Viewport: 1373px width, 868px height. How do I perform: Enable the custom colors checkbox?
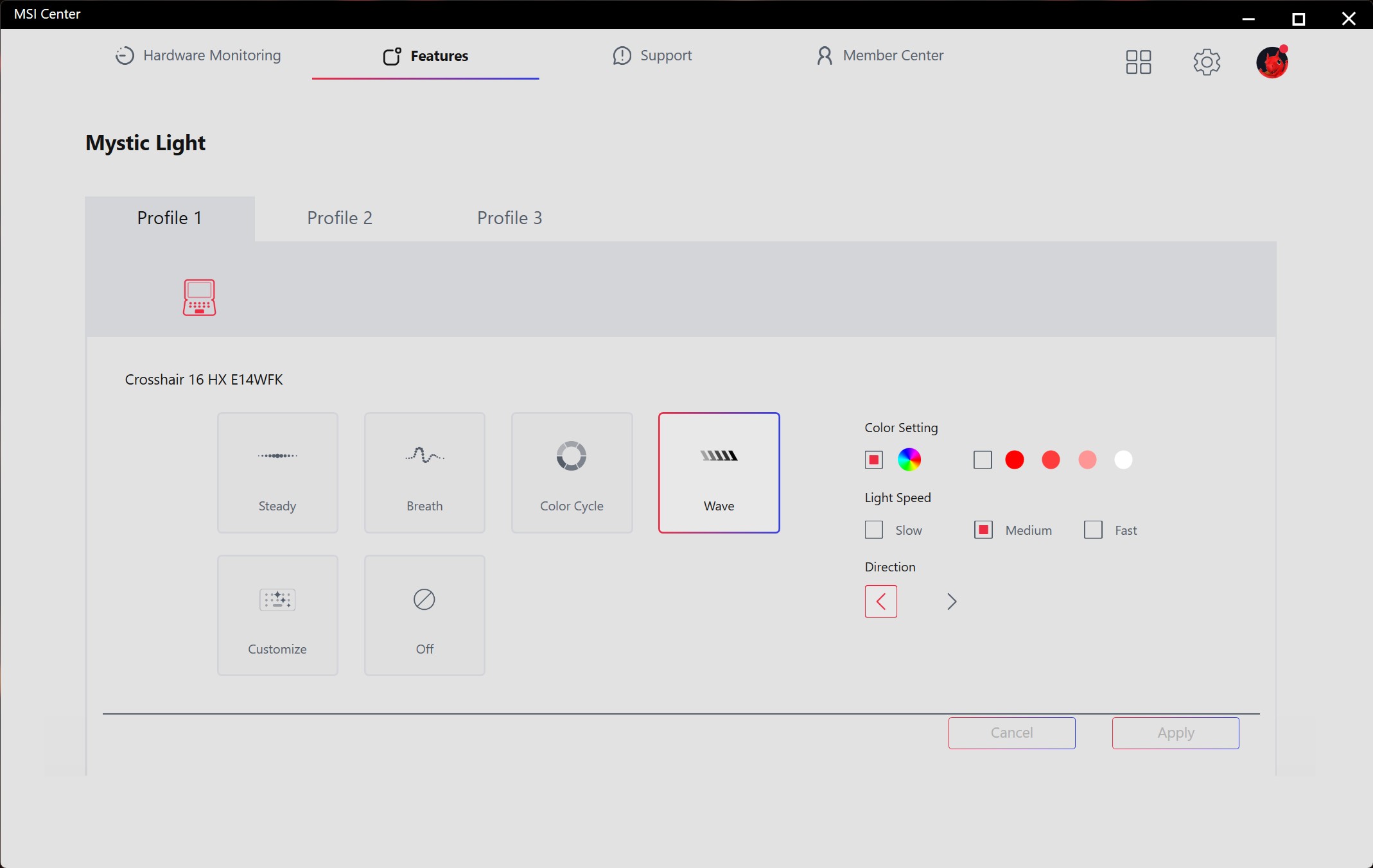tap(983, 460)
